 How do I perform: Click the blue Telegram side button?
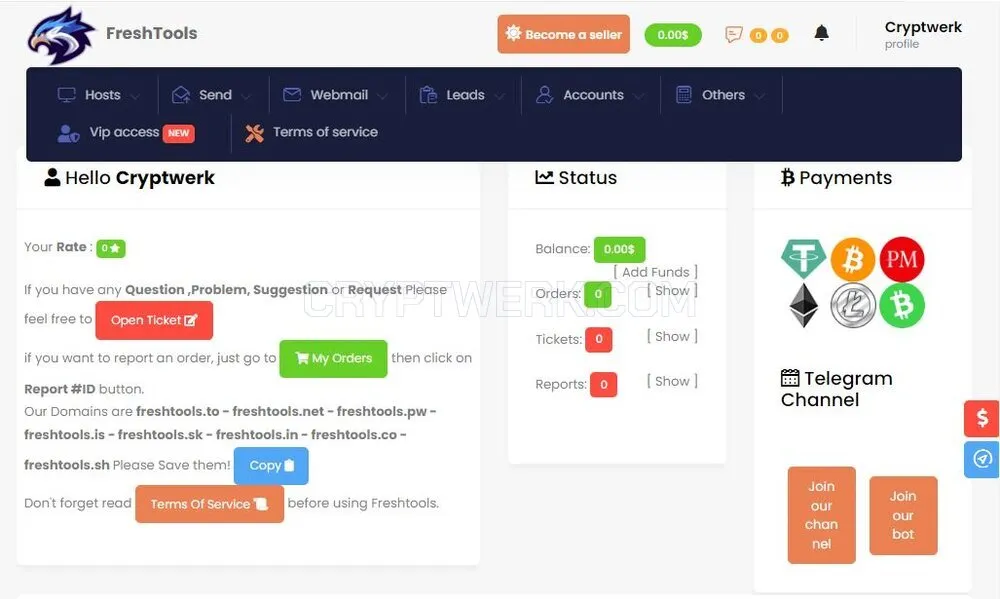coord(982,459)
